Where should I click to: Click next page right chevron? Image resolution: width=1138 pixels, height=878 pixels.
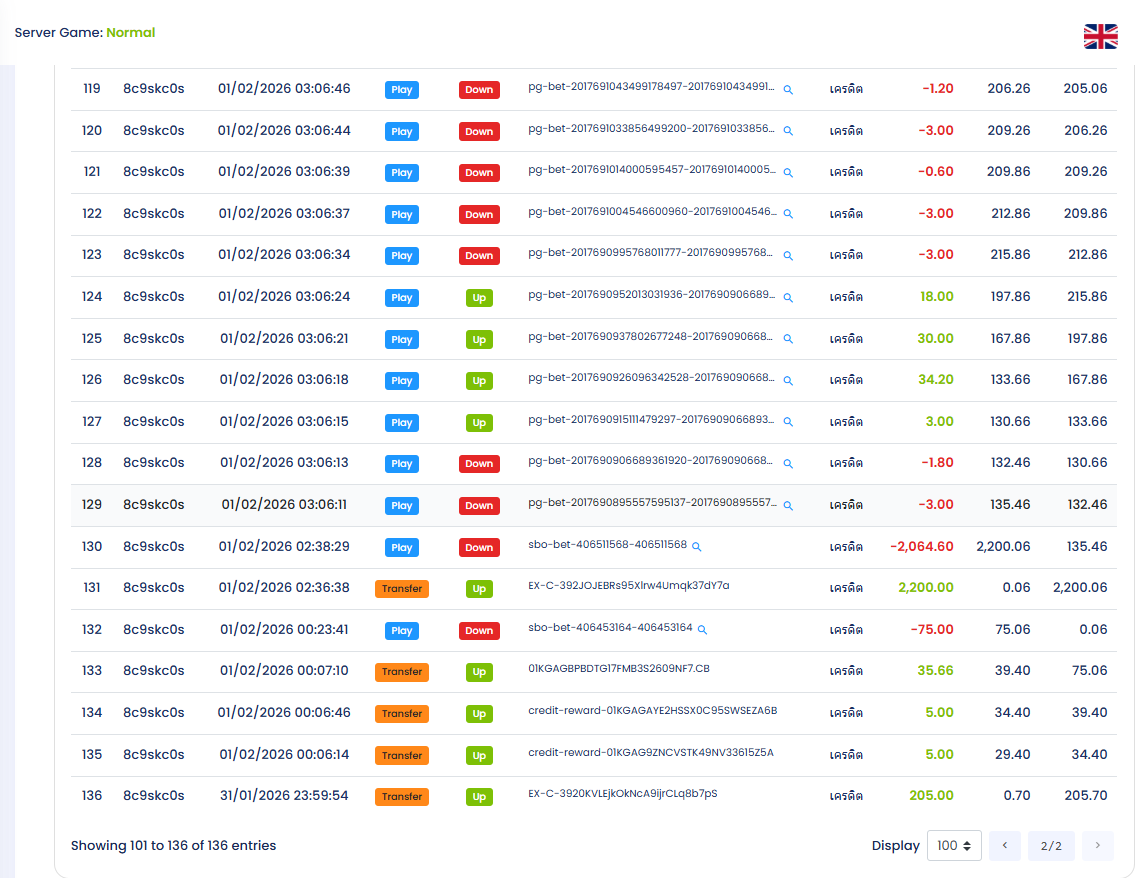coord(1097,846)
